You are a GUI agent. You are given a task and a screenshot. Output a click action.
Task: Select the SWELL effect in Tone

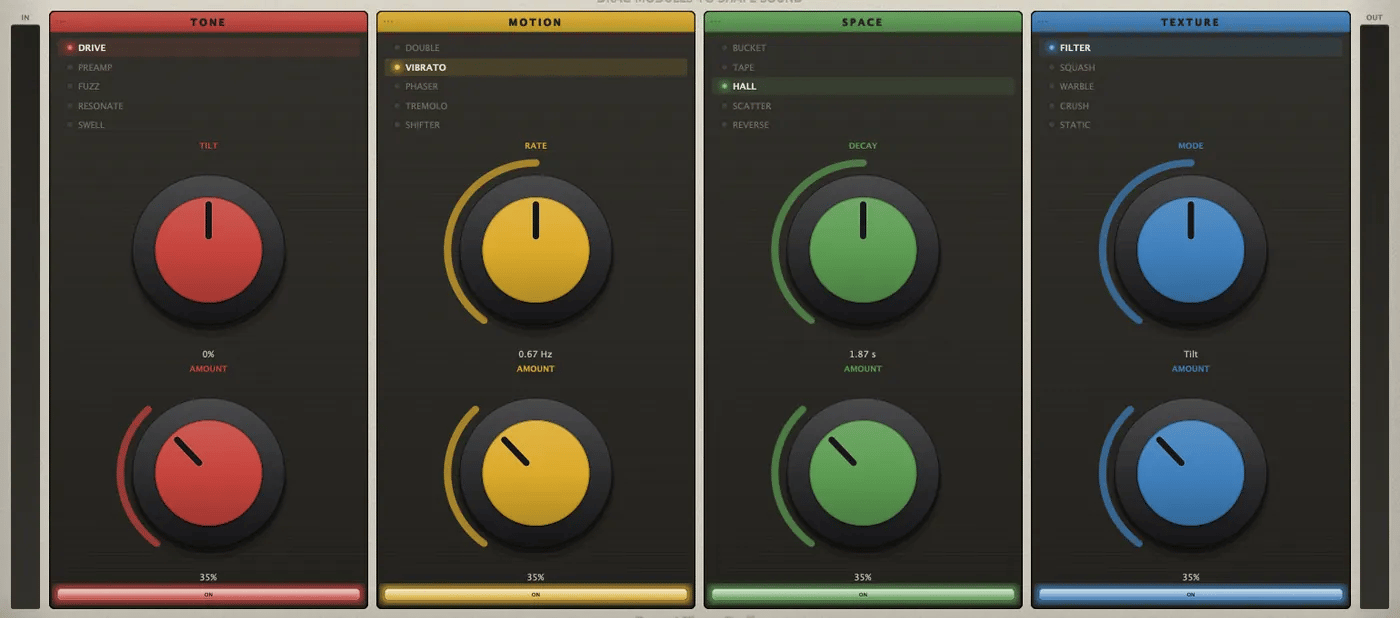point(208,125)
